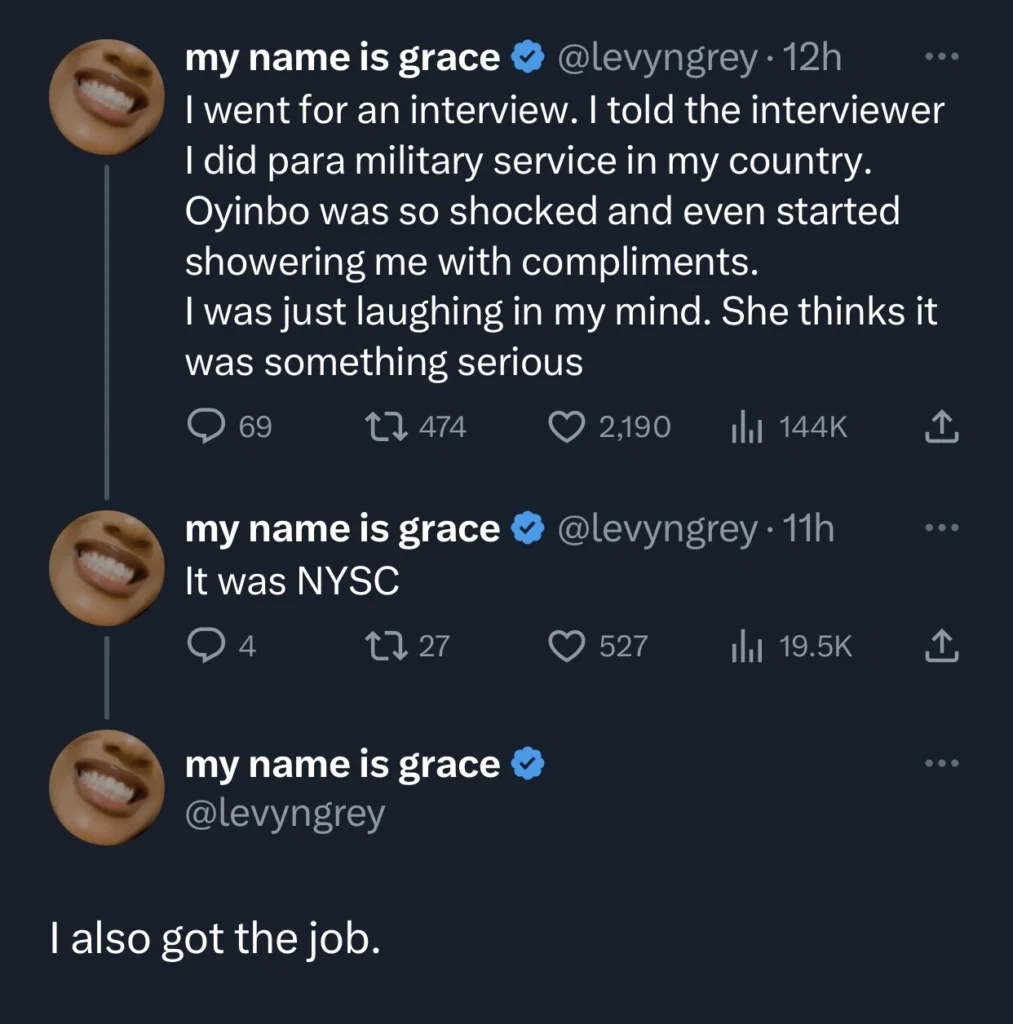Retweet the "It was NYSC" tweet

tap(383, 647)
